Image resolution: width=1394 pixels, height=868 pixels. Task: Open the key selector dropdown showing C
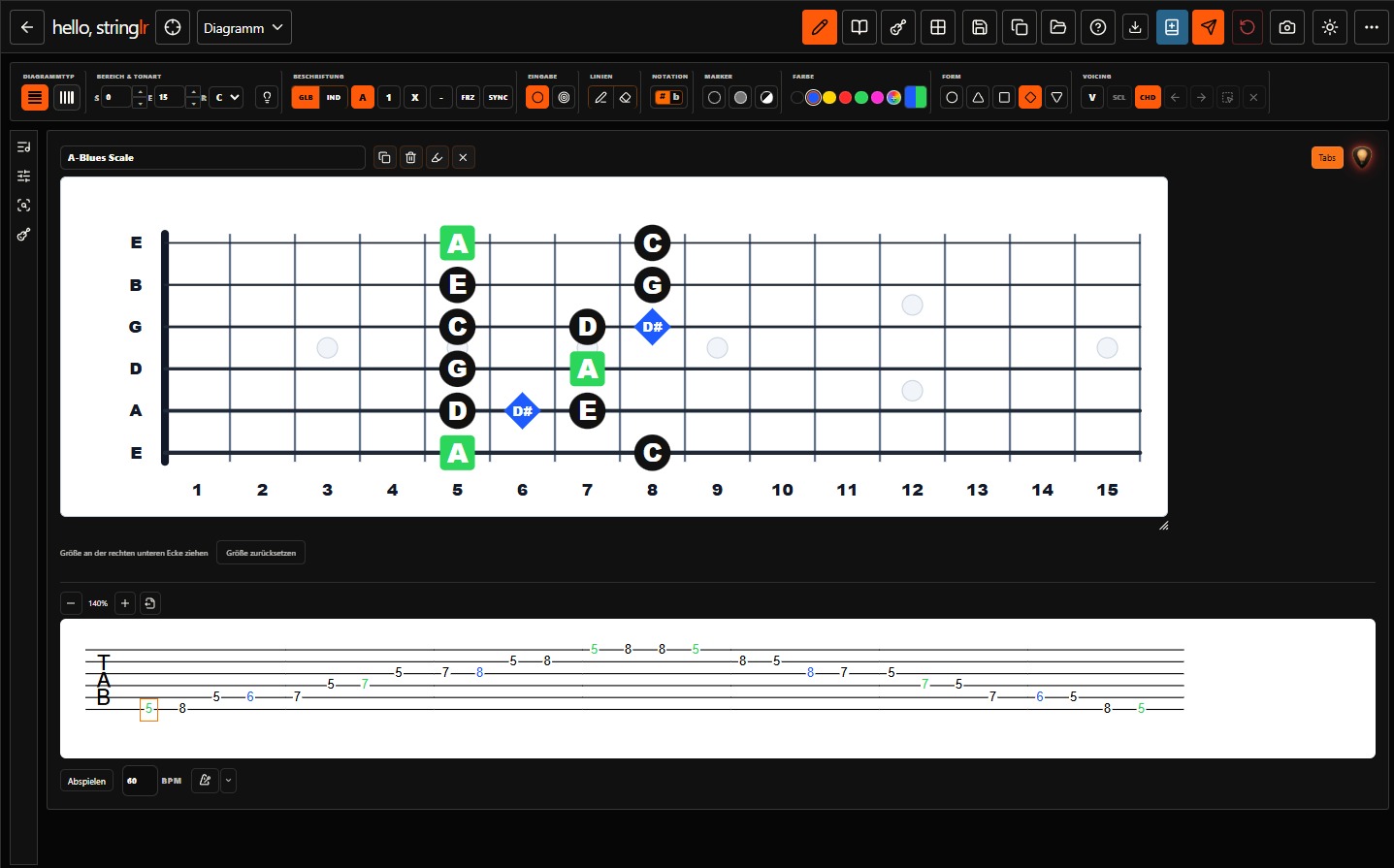[x=226, y=97]
